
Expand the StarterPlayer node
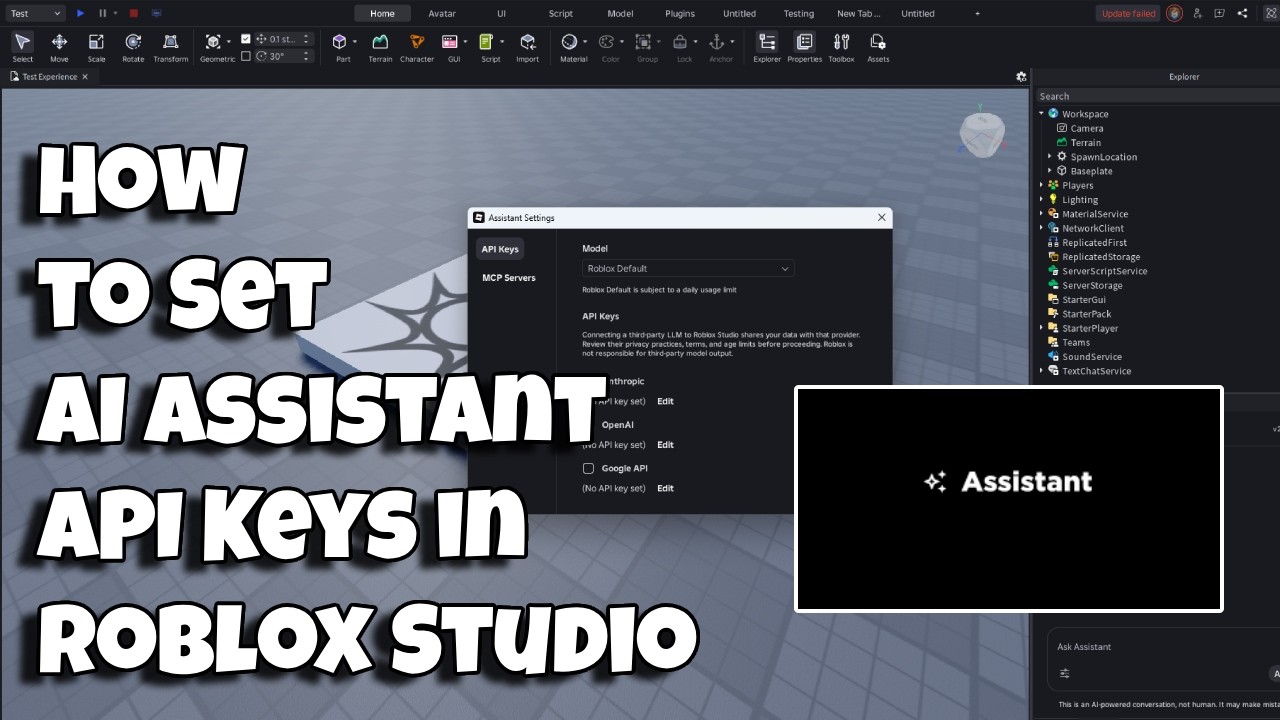click(x=1041, y=328)
